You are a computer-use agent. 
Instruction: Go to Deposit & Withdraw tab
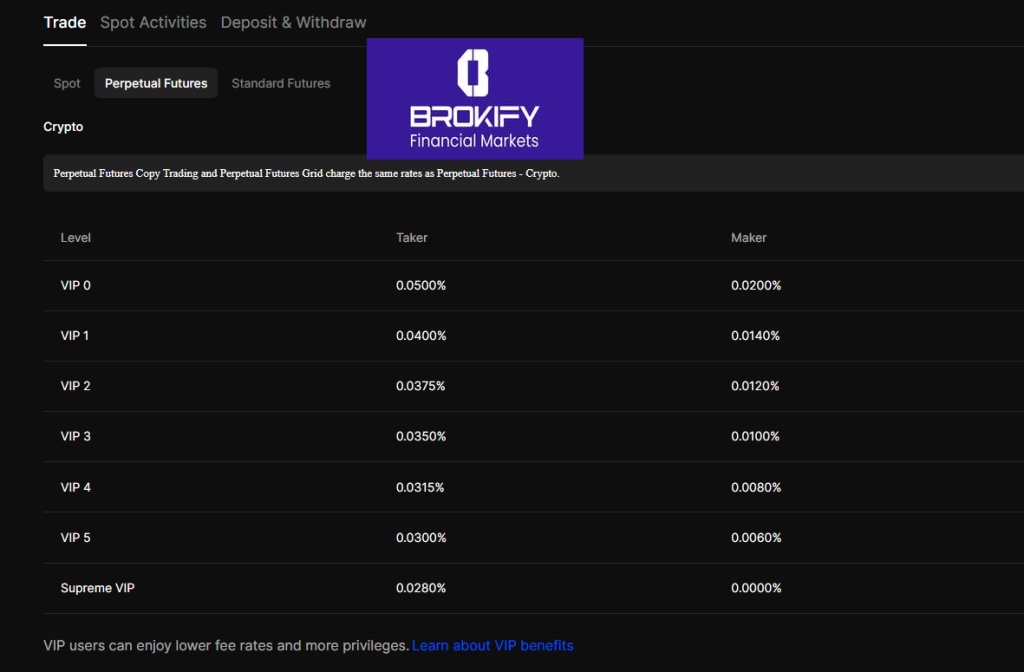[x=293, y=22]
